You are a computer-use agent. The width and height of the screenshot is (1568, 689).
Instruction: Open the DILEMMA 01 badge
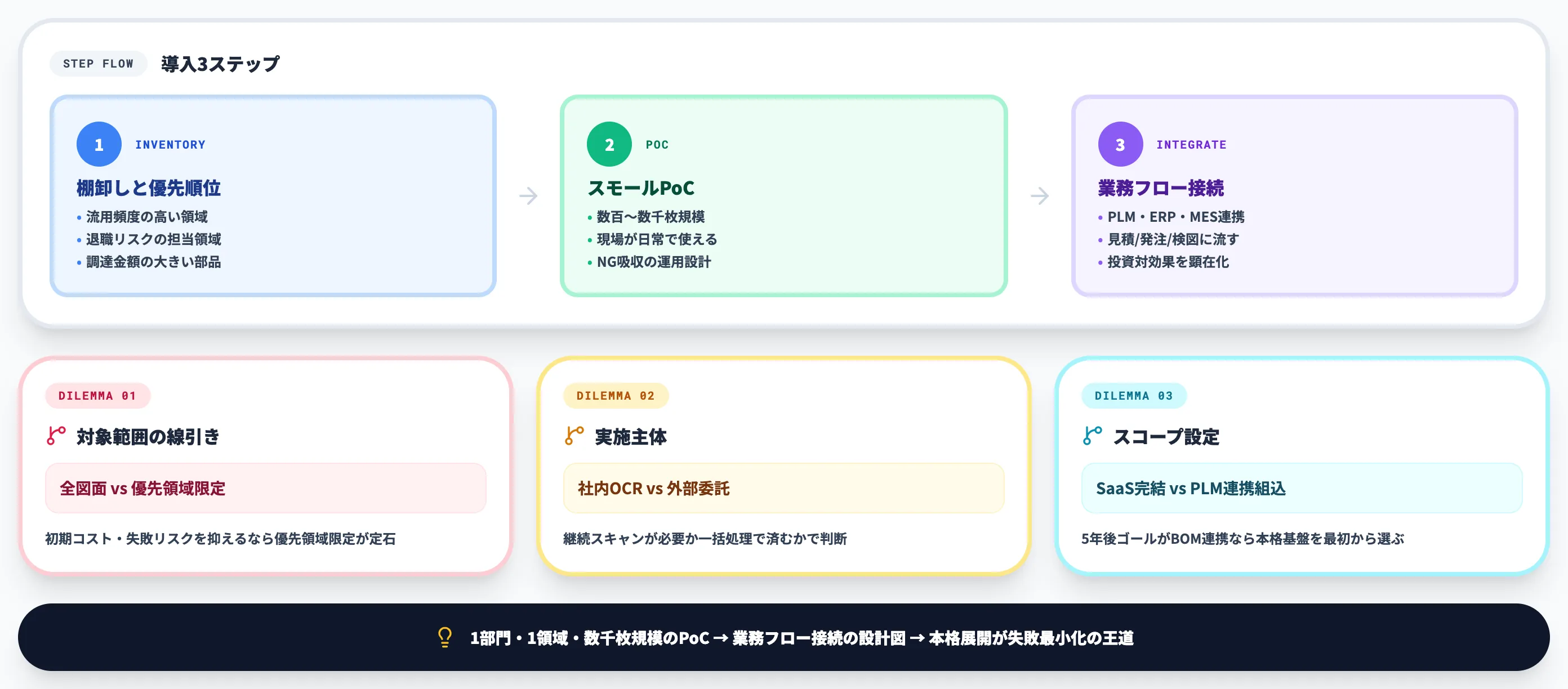(98, 395)
